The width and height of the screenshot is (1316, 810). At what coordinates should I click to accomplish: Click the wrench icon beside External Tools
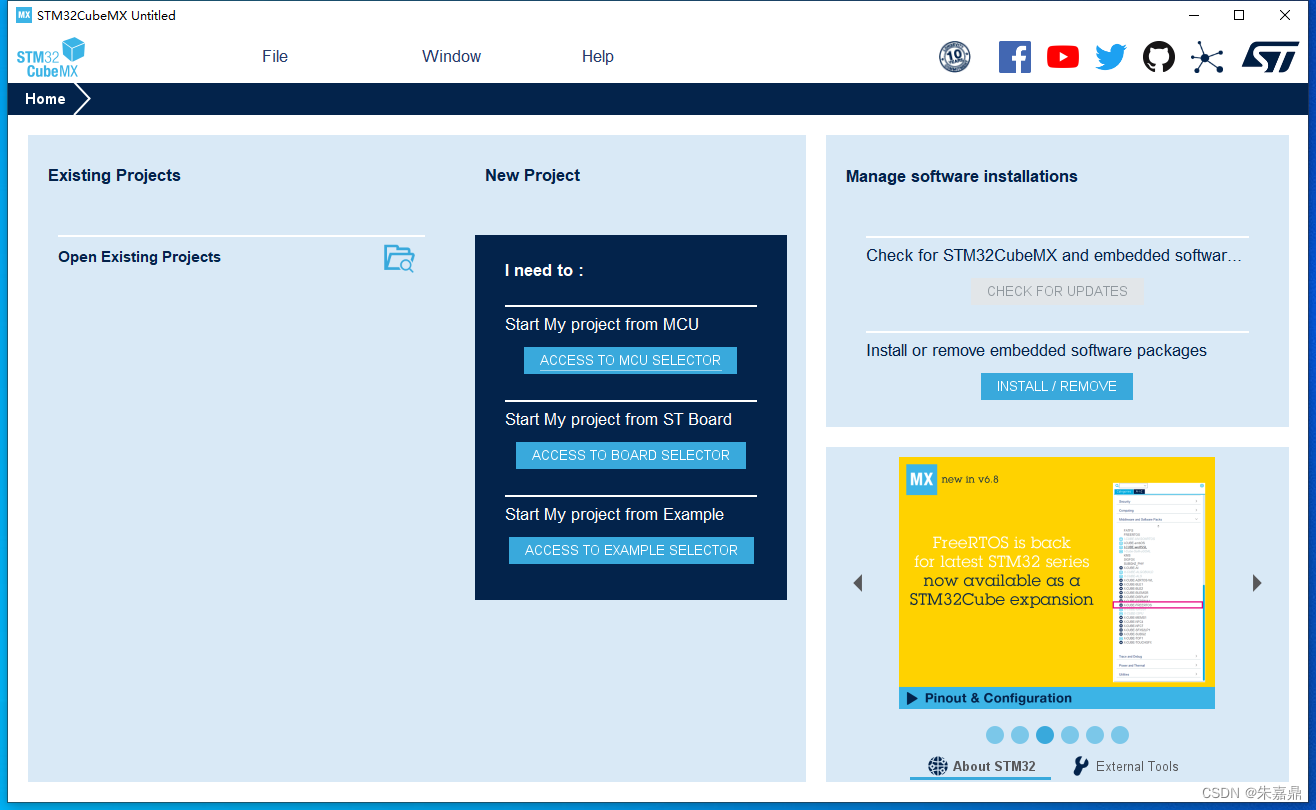click(1081, 766)
